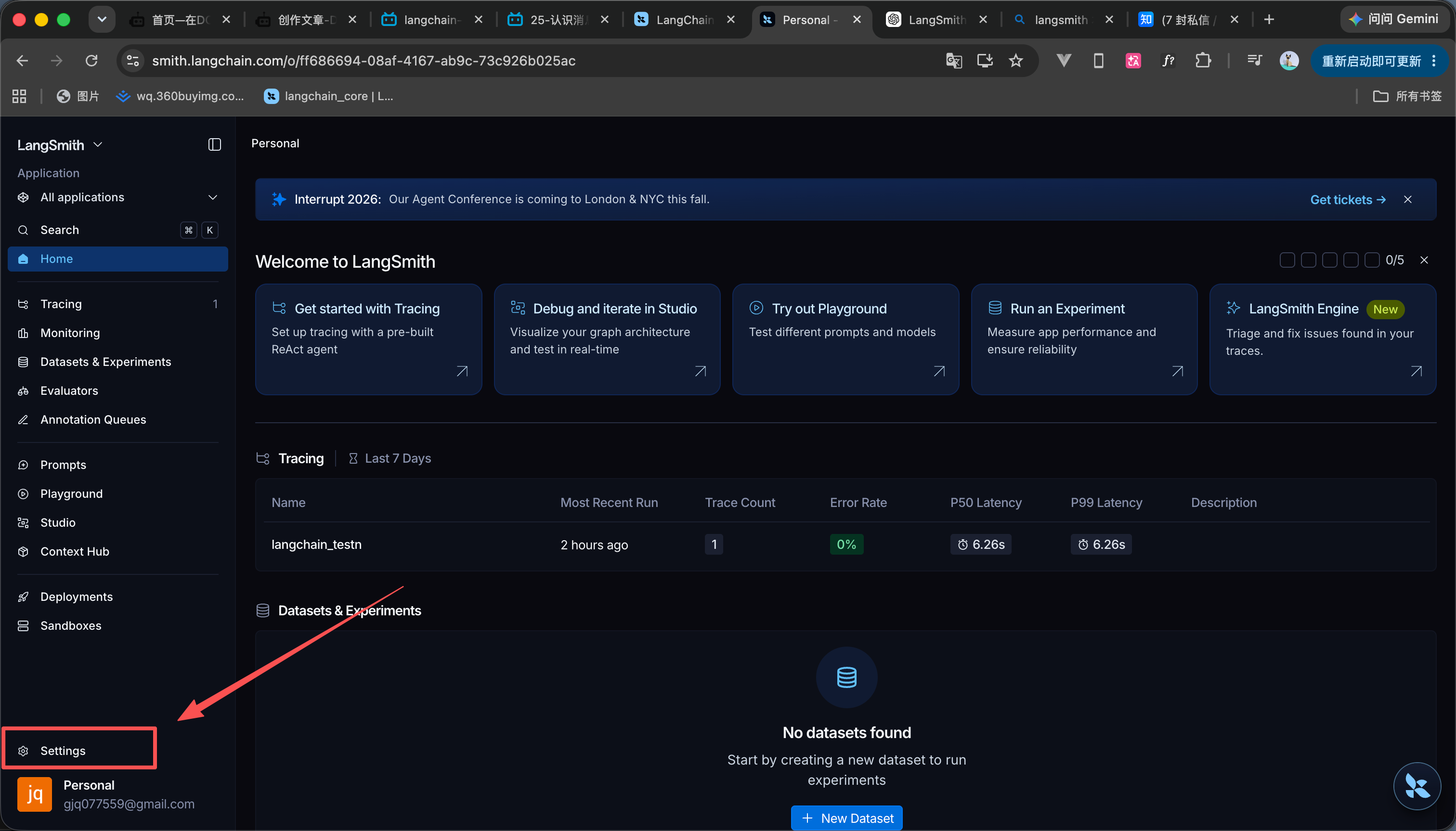Click the Tracing section heading icon
The height and width of the screenshot is (831, 1456).
click(x=262, y=458)
